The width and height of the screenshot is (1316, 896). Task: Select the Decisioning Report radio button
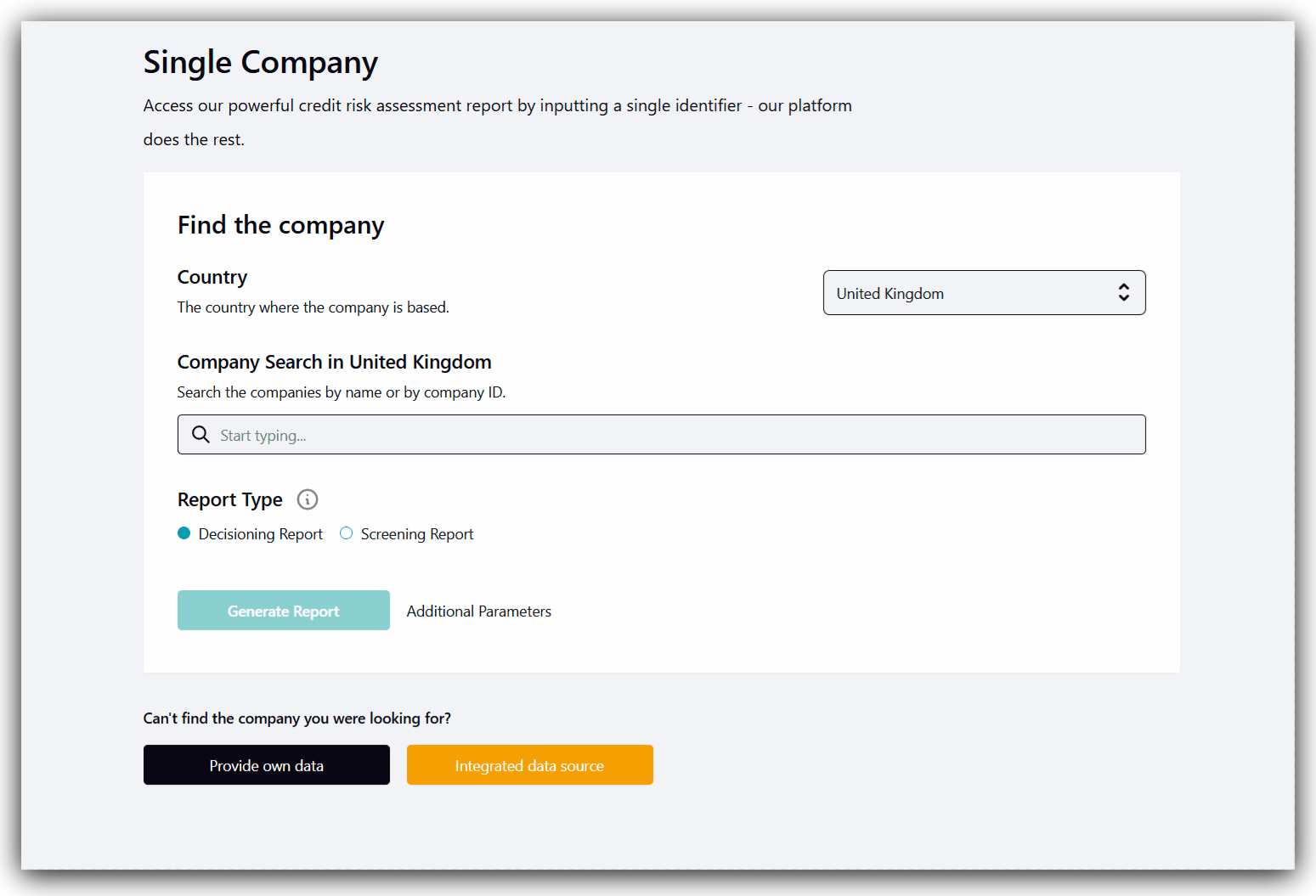tap(184, 533)
